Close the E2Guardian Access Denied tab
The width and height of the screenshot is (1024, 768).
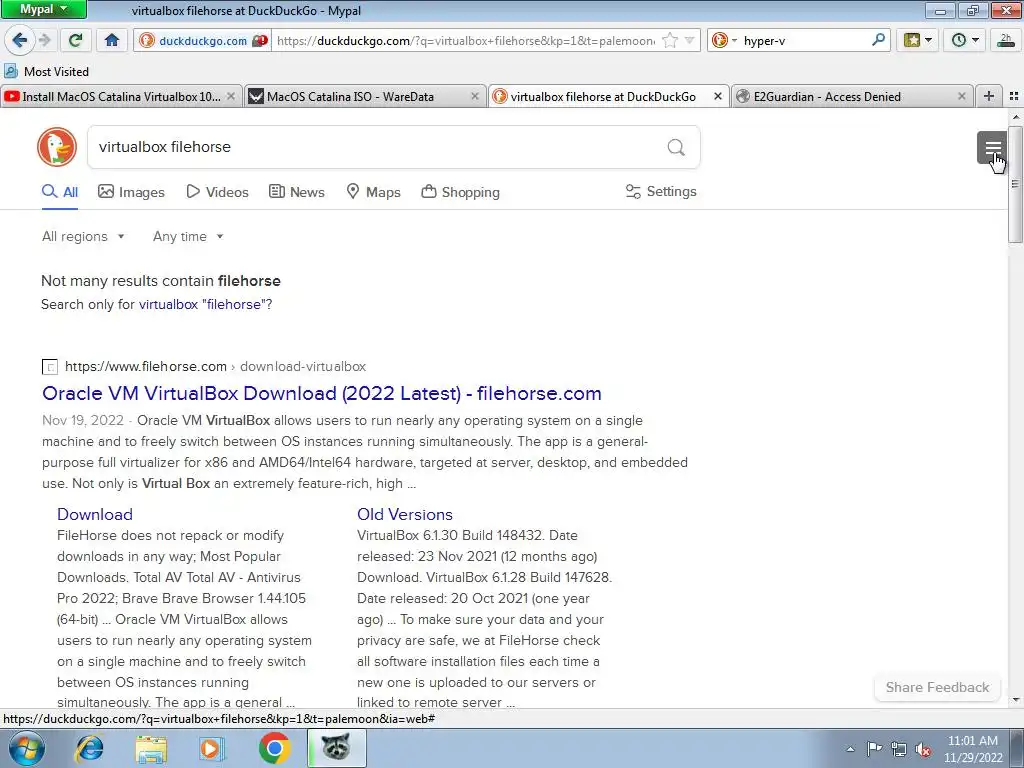coord(961,97)
